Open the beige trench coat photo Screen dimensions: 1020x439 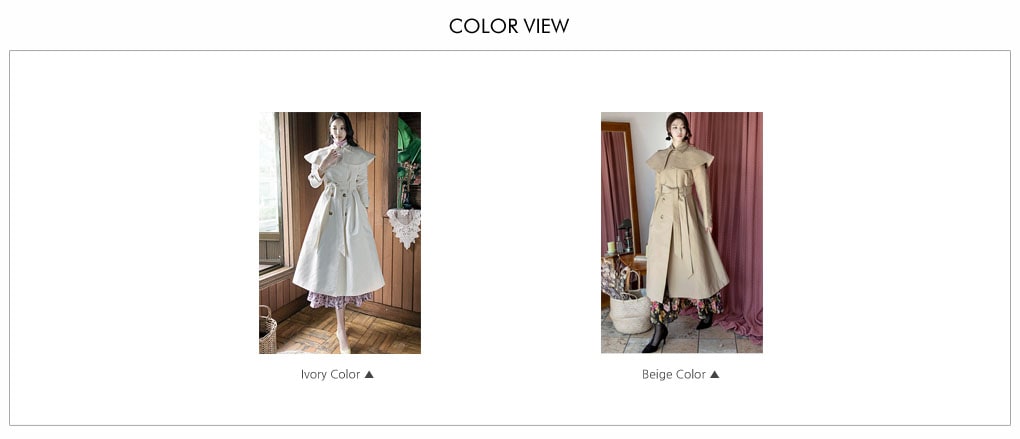(x=682, y=233)
